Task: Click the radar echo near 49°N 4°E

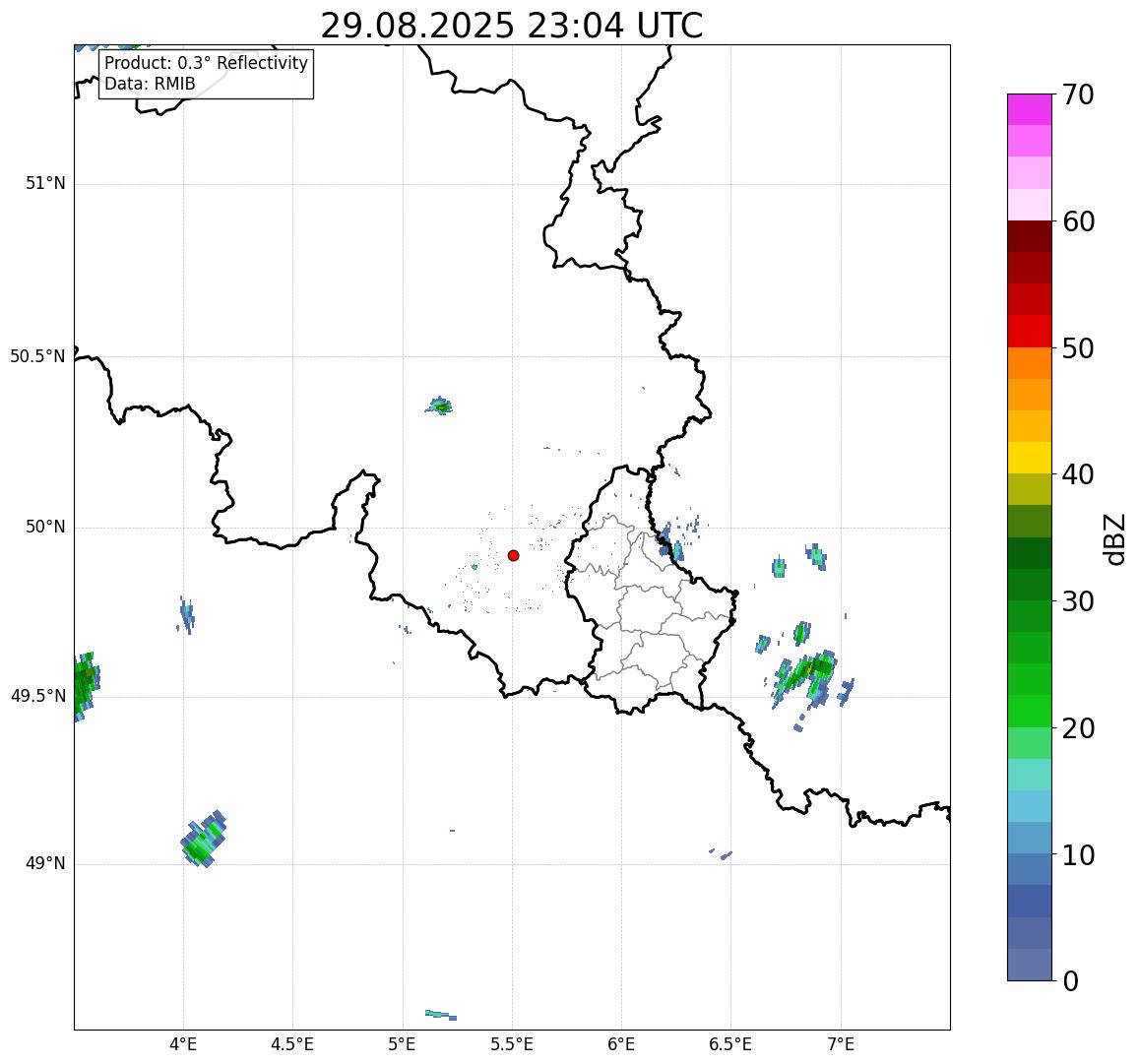Action: tap(203, 839)
